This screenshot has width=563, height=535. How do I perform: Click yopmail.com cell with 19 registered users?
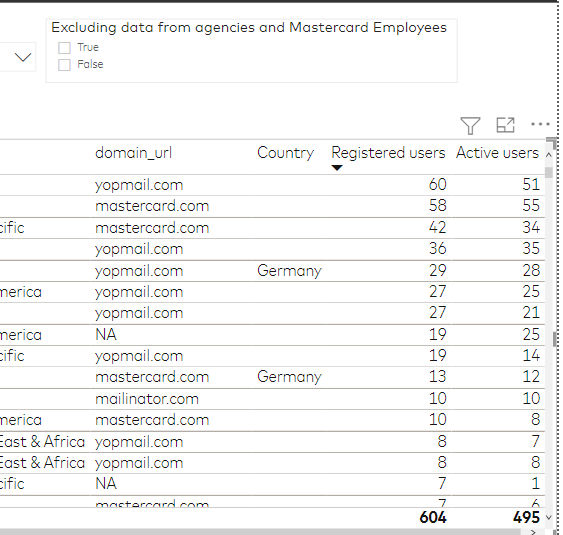[x=139, y=356]
